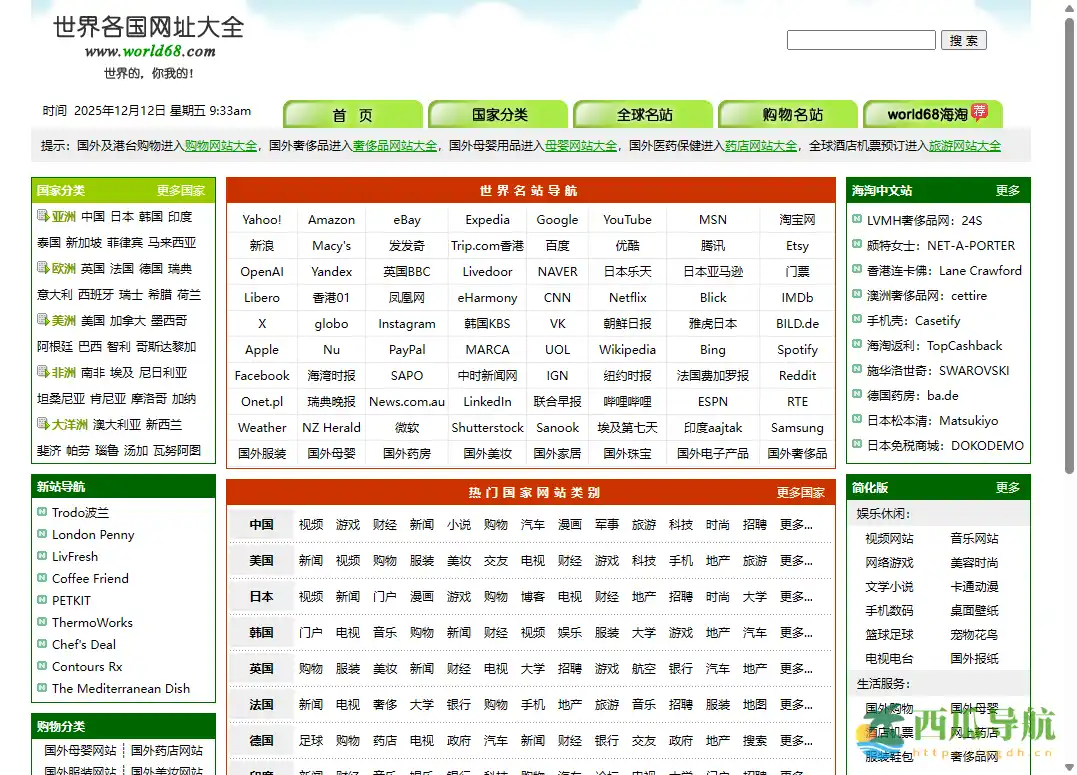The image size is (1077, 775).
Task: Click the 欧洲 region icon
Action: click(x=43, y=268)
